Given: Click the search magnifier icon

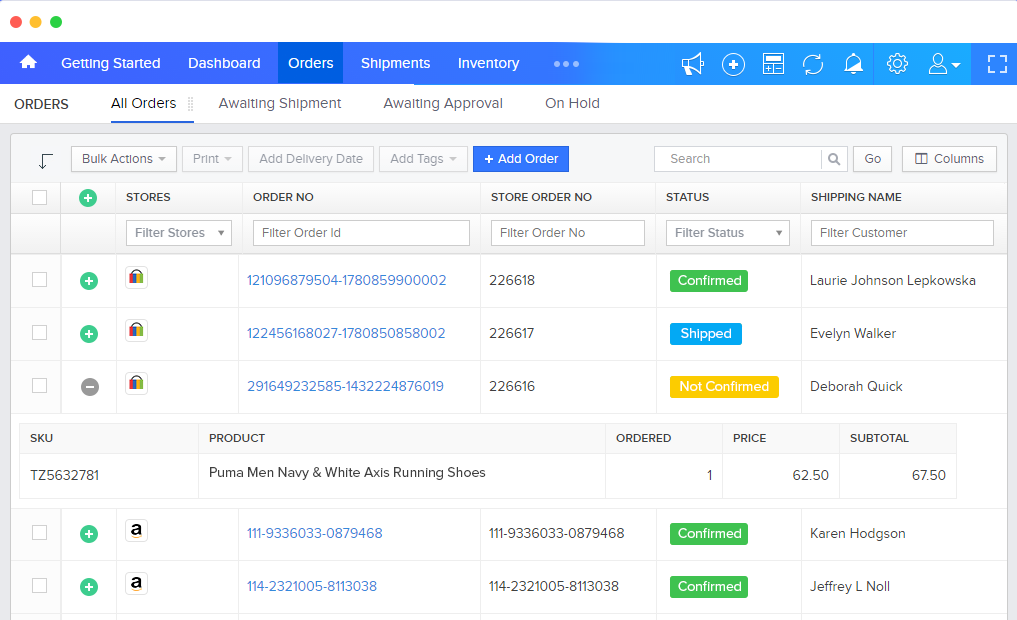Looking at the screenshot, I should tap(834, 159).
